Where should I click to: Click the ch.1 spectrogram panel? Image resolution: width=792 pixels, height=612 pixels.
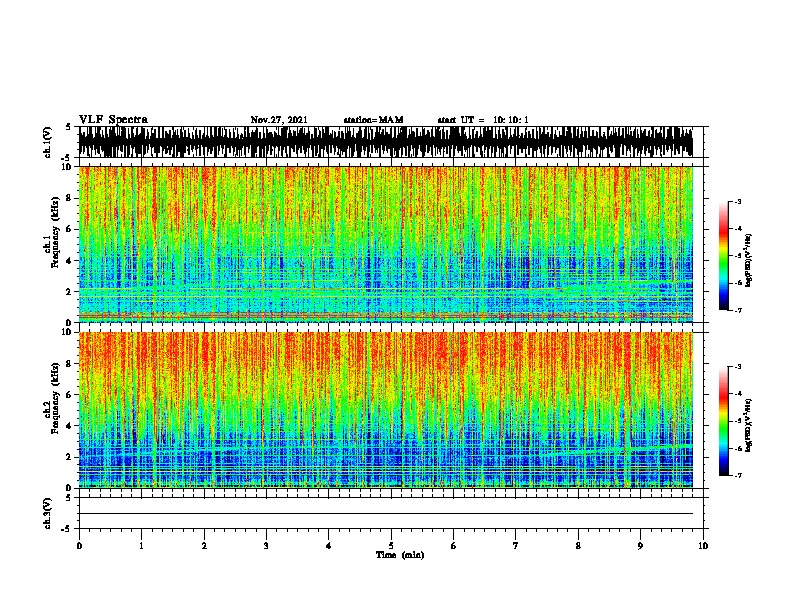pyautogui.click(x=386, y=244)
